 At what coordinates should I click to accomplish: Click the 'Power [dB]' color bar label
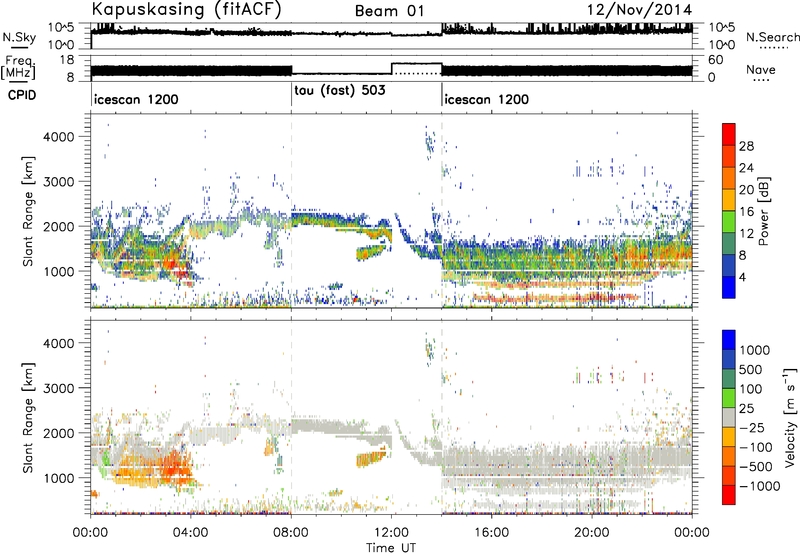point(764,211)
